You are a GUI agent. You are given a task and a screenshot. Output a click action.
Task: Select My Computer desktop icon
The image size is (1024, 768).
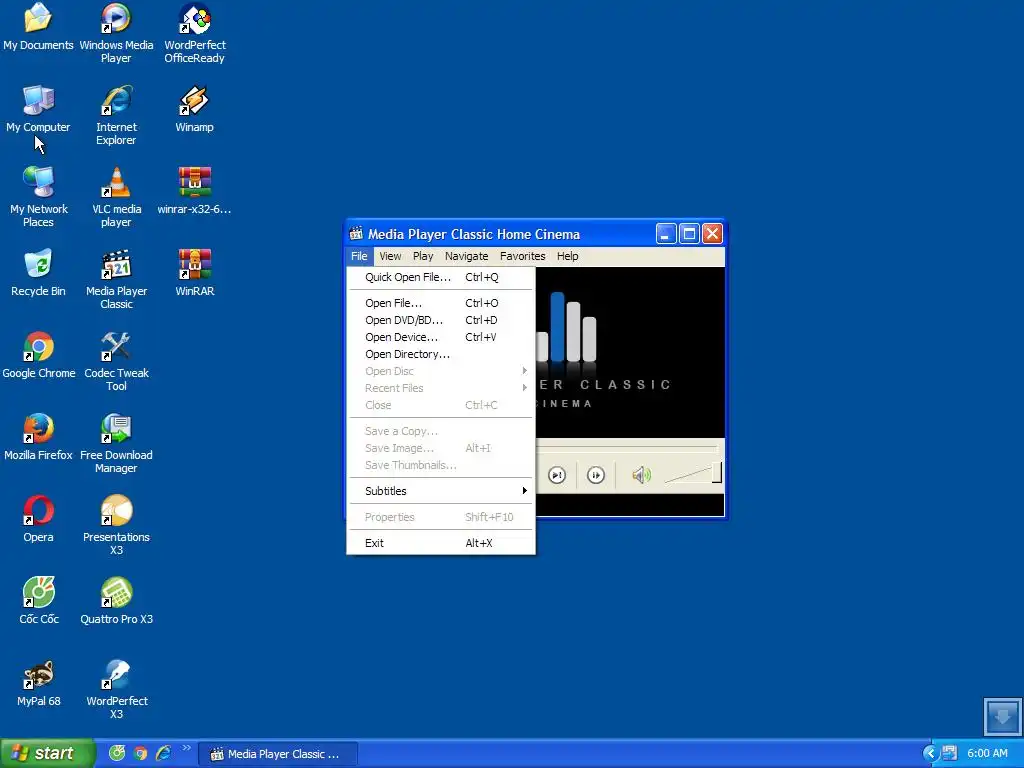click(38, 109)
